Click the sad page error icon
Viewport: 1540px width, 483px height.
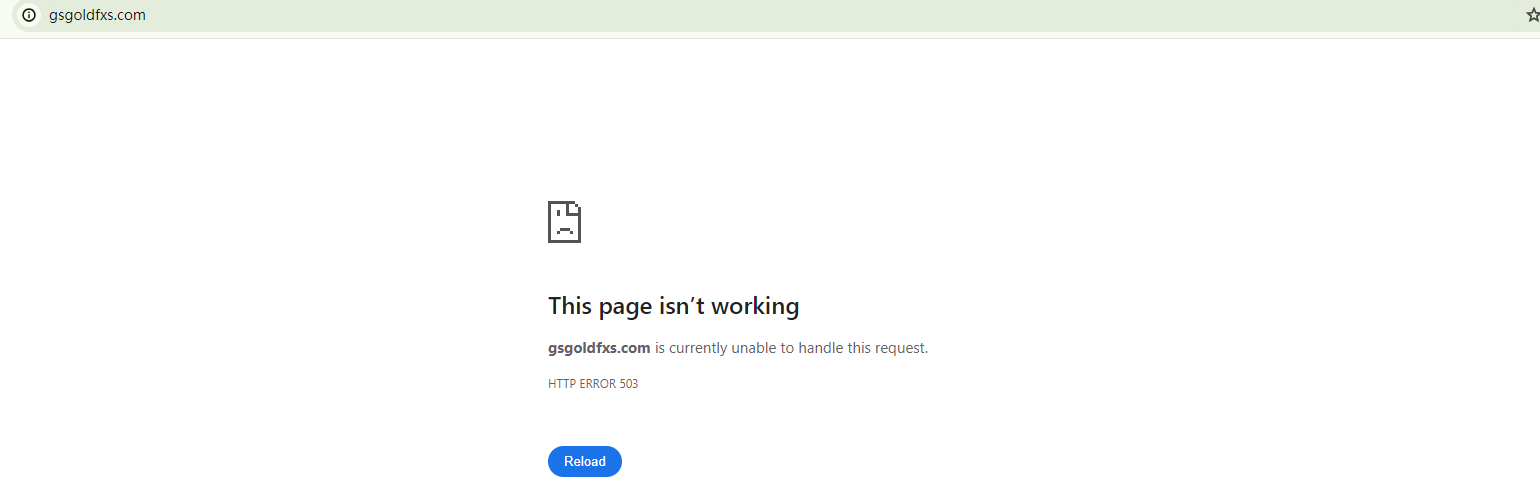pos(564,222)
